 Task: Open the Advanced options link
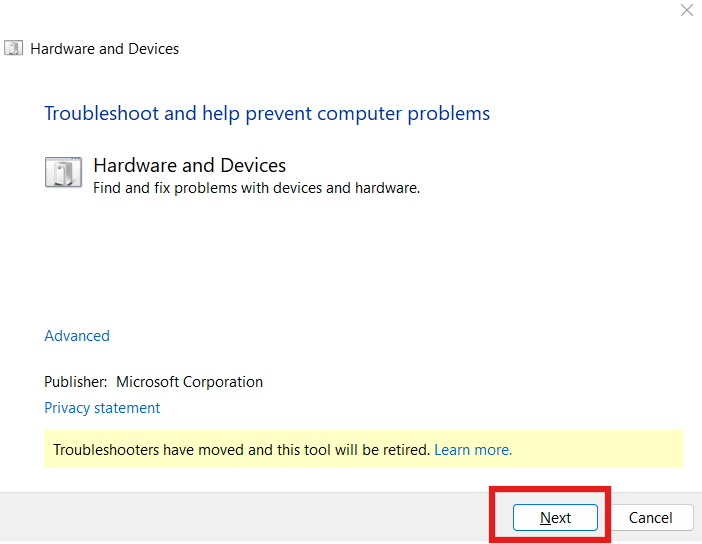point(77,336)
